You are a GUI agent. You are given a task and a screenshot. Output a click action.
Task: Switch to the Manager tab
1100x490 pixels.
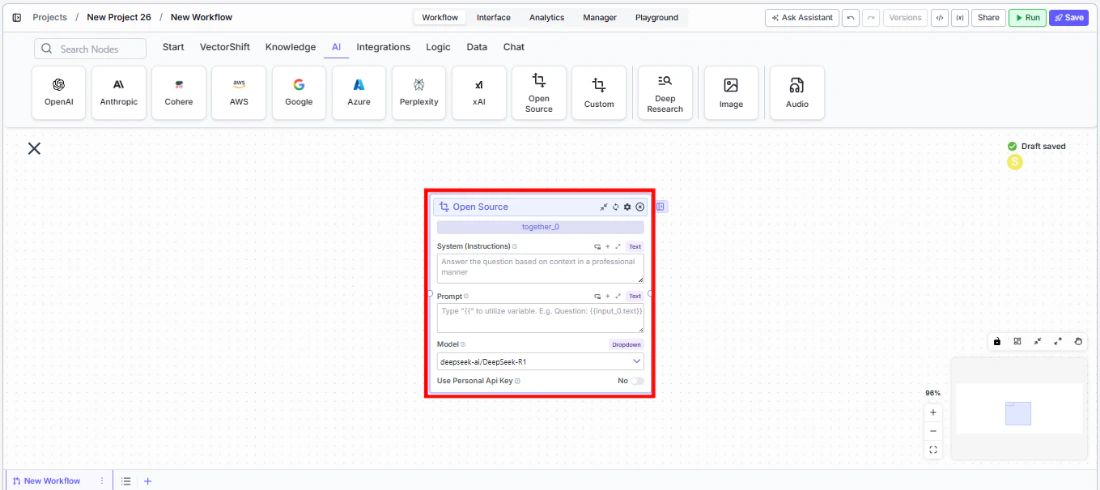pos(600,18)
